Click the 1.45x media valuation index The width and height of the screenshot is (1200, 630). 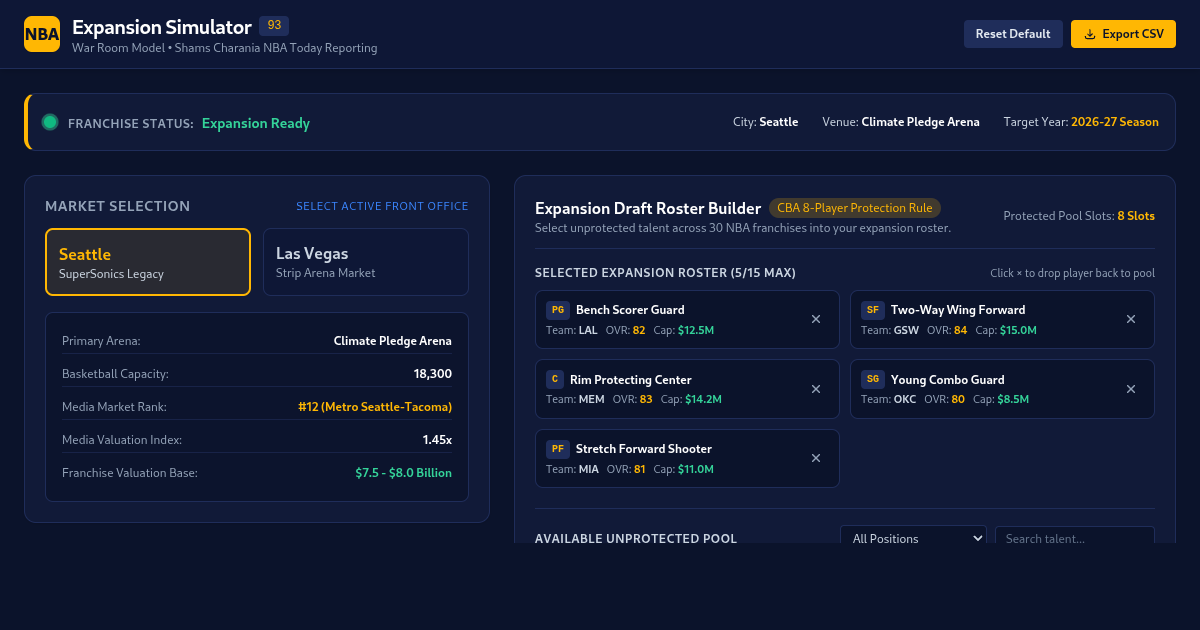437,440
